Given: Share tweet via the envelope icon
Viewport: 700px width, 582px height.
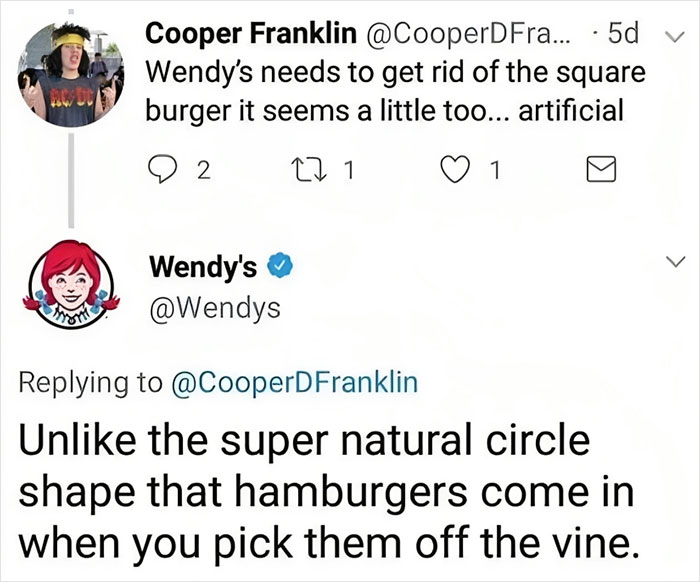Looking at the screenshot, I should [x=597, y=172].
